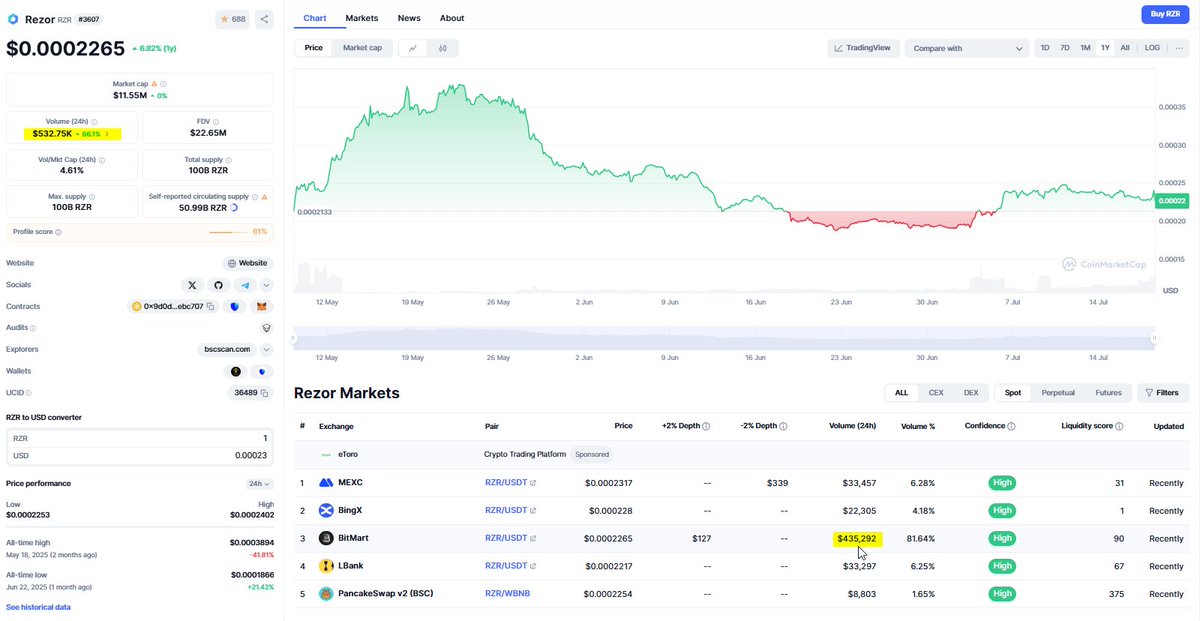Open the Filters button in Rezor Markets
1200x621 pixels.
click(x=1162, y=393)
